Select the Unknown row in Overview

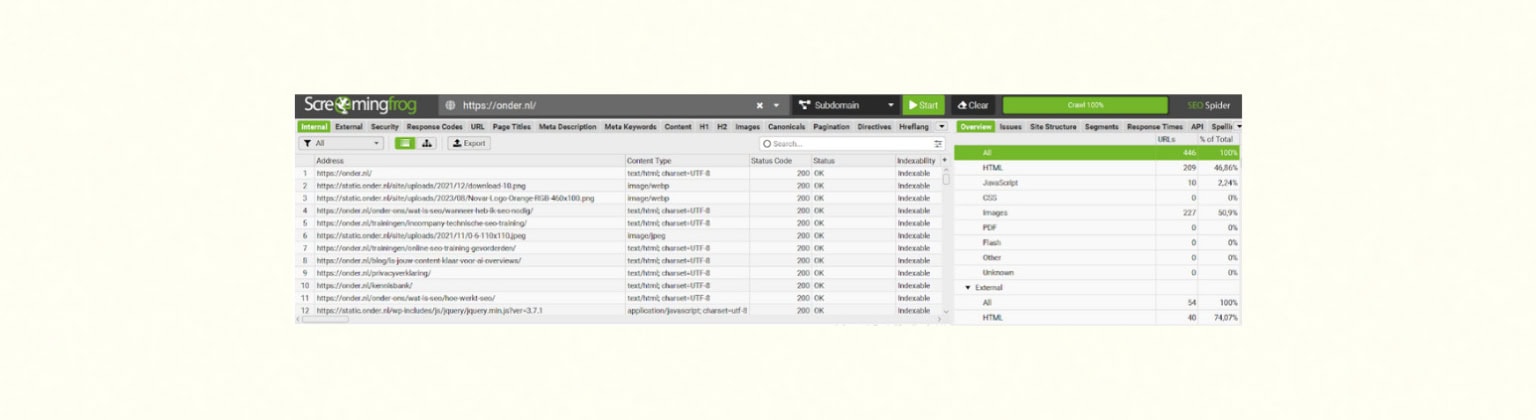coord(1097,273)
